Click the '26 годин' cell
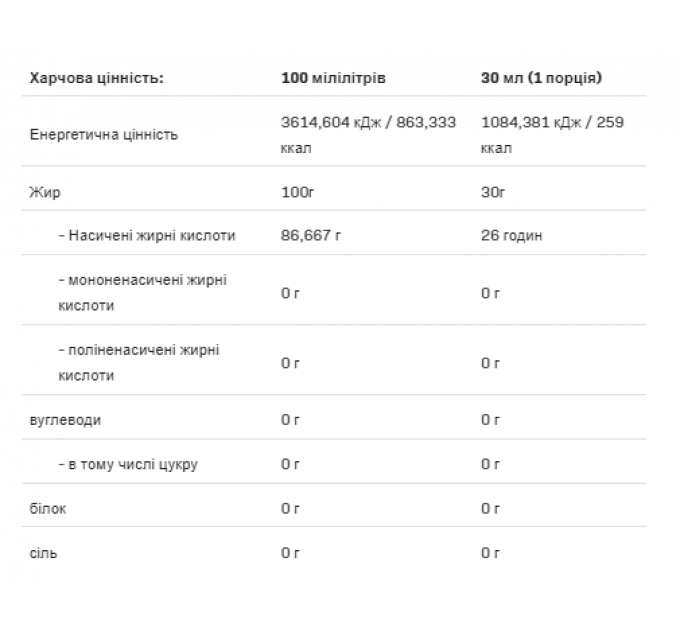 click(511, 235)
